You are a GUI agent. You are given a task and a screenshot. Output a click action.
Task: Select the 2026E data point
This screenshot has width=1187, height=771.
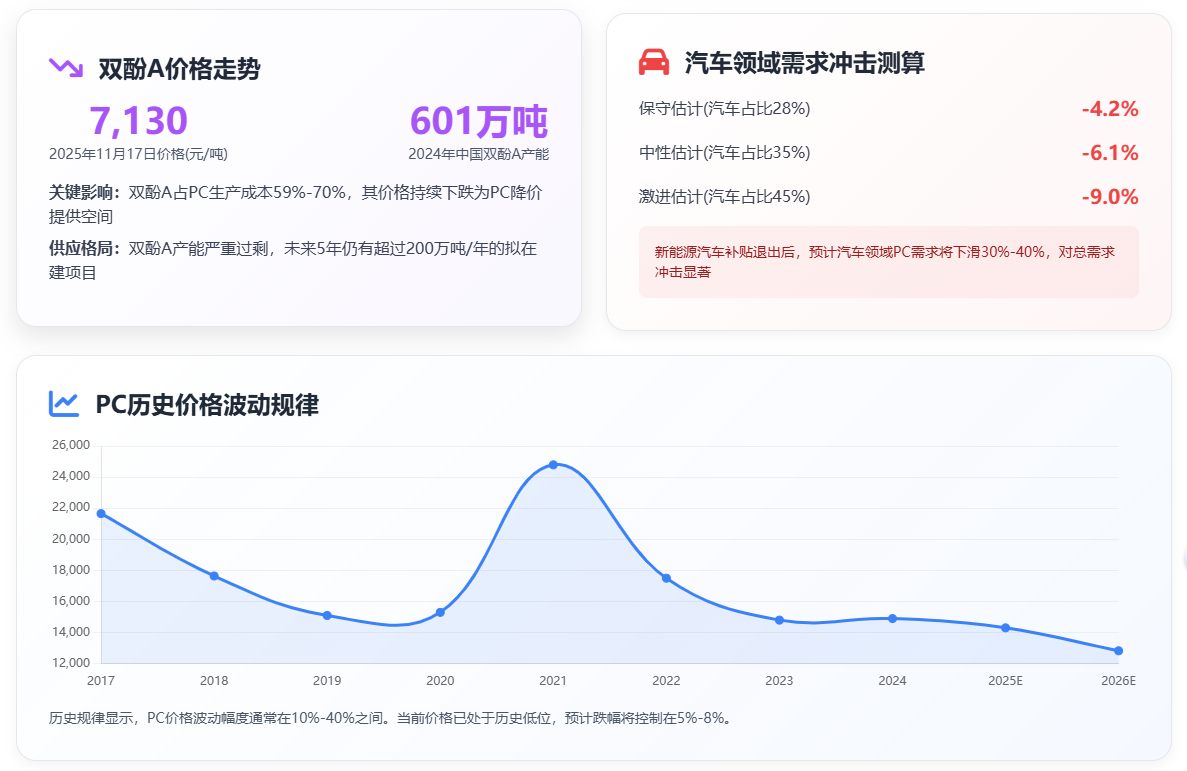click(1118, 651)
